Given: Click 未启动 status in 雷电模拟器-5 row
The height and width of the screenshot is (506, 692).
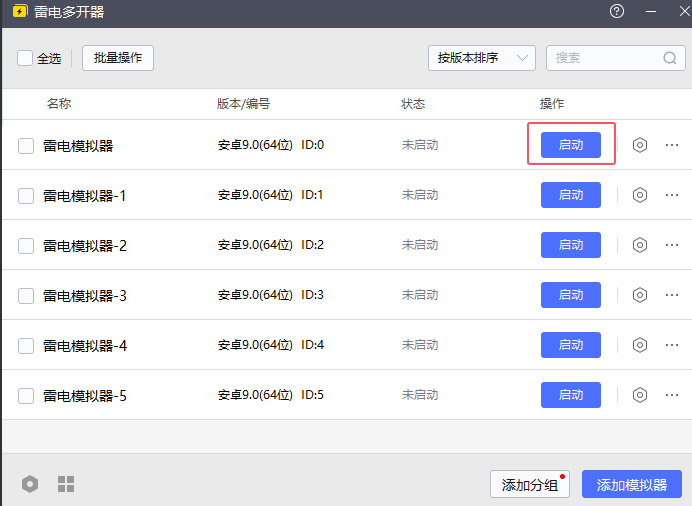Looking at the screenshot, I should coord(420,395).
